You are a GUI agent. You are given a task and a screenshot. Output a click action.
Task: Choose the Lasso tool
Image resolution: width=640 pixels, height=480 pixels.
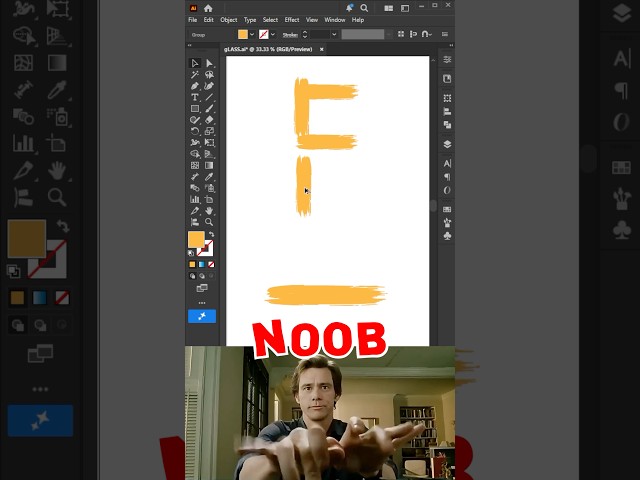[x=209, y=75]
